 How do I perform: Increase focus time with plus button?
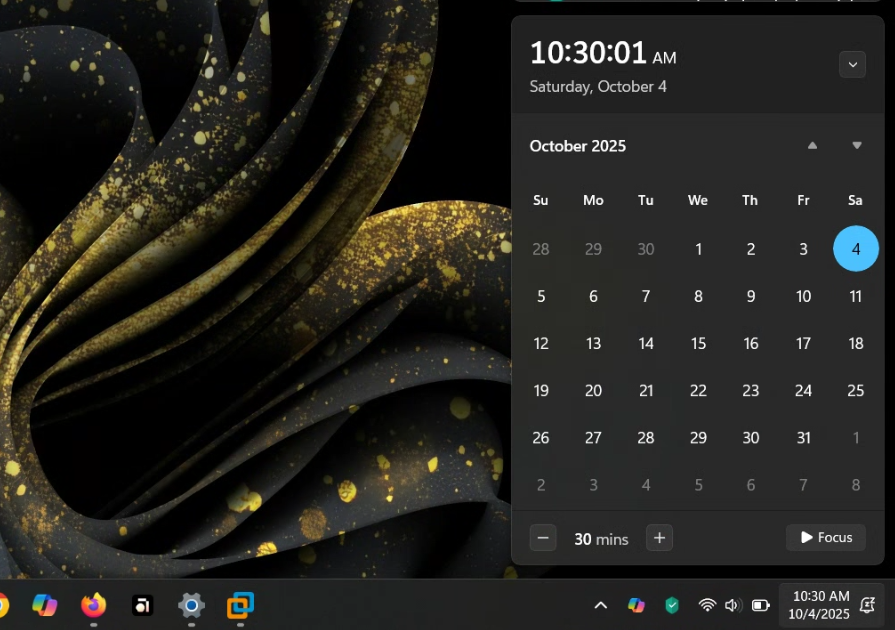coord(659,538)
